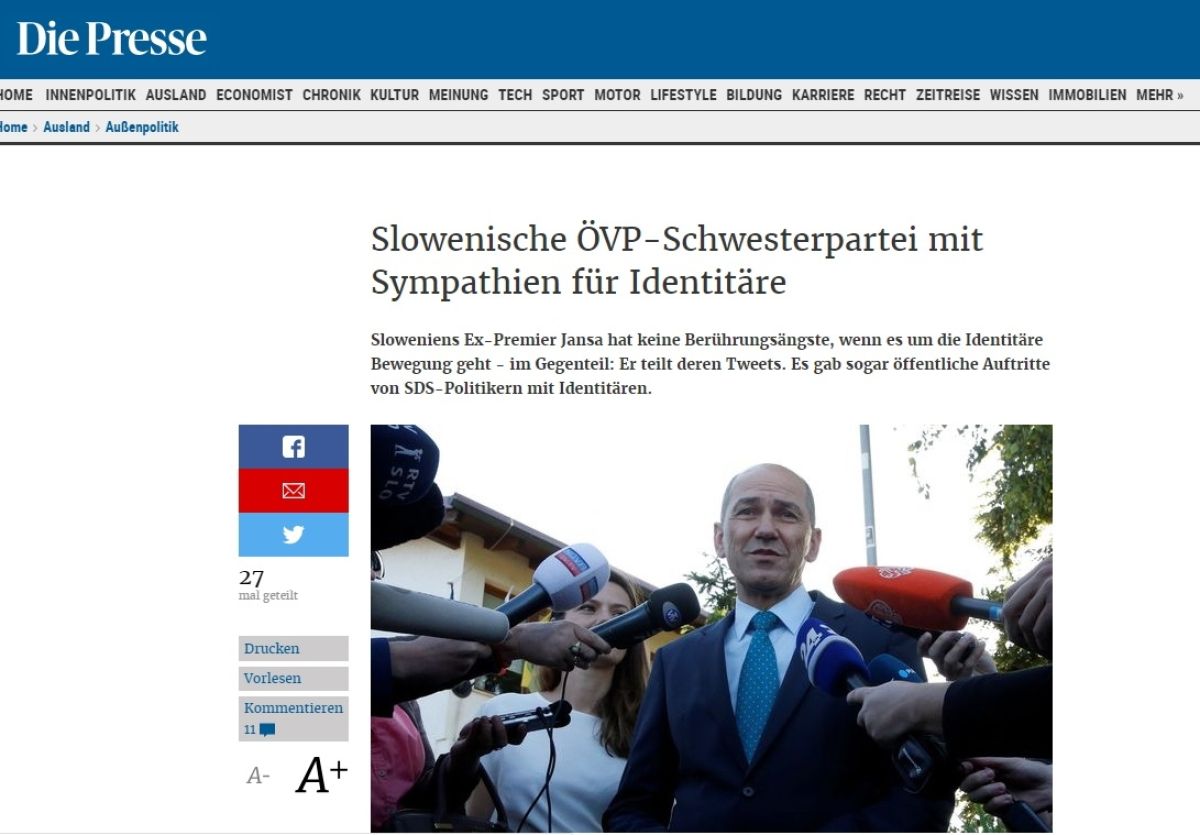
Task: Click the Vorlesen button
Action: pos(293,678)
